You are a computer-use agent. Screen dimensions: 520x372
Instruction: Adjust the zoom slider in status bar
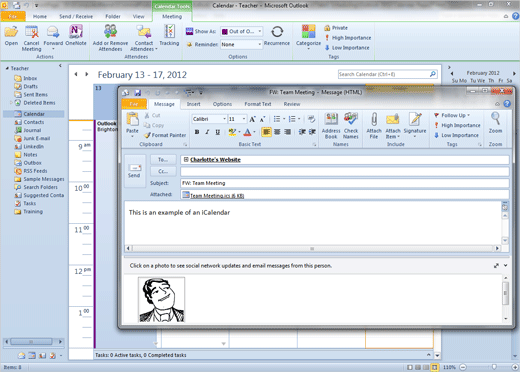(x=494, y=367)
